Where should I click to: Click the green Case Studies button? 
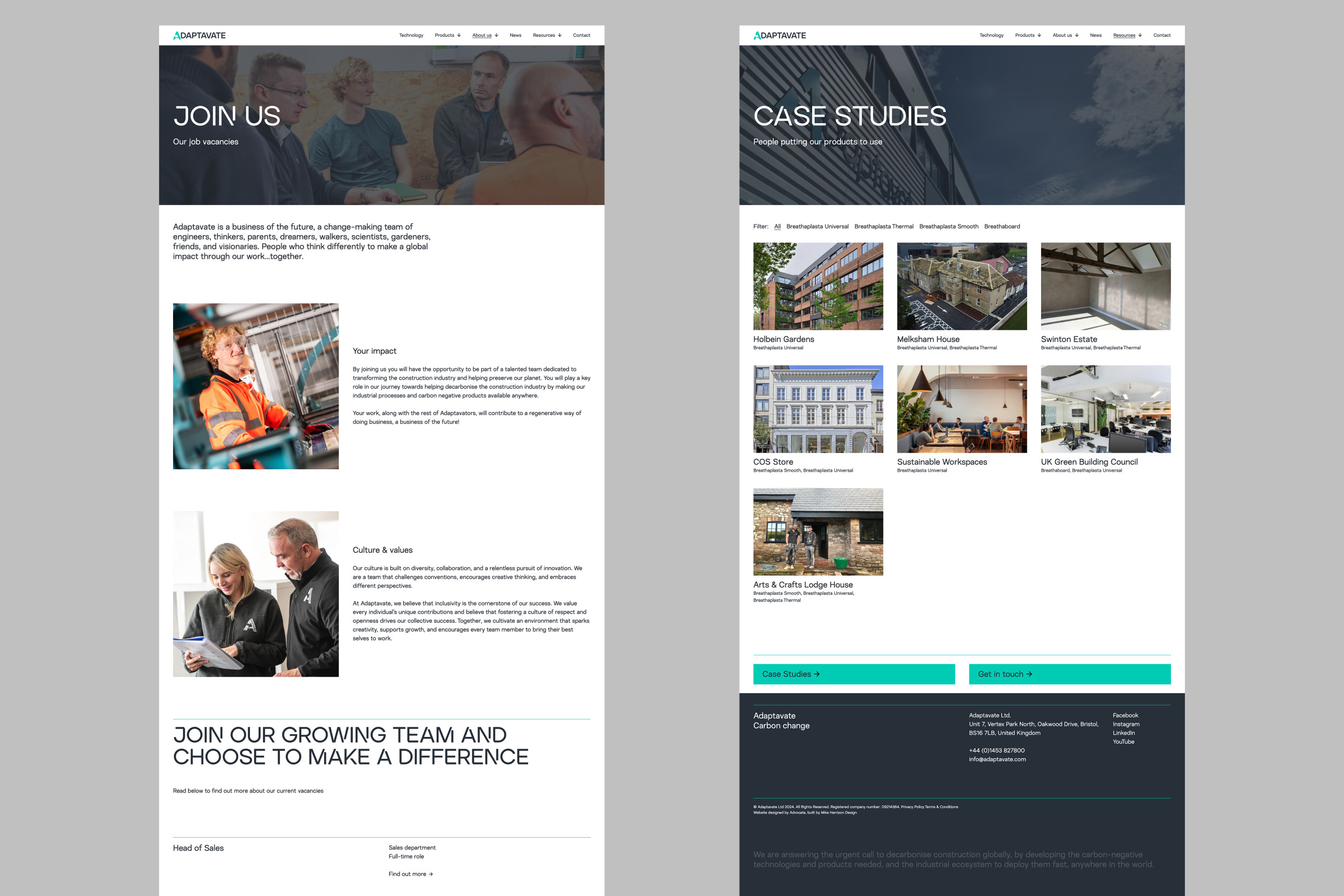point(853,674)
